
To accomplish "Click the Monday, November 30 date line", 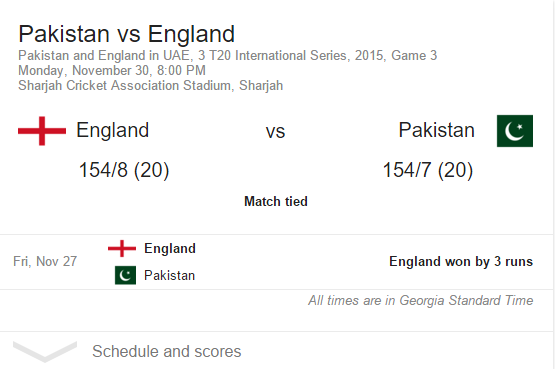I will point(112,70).
